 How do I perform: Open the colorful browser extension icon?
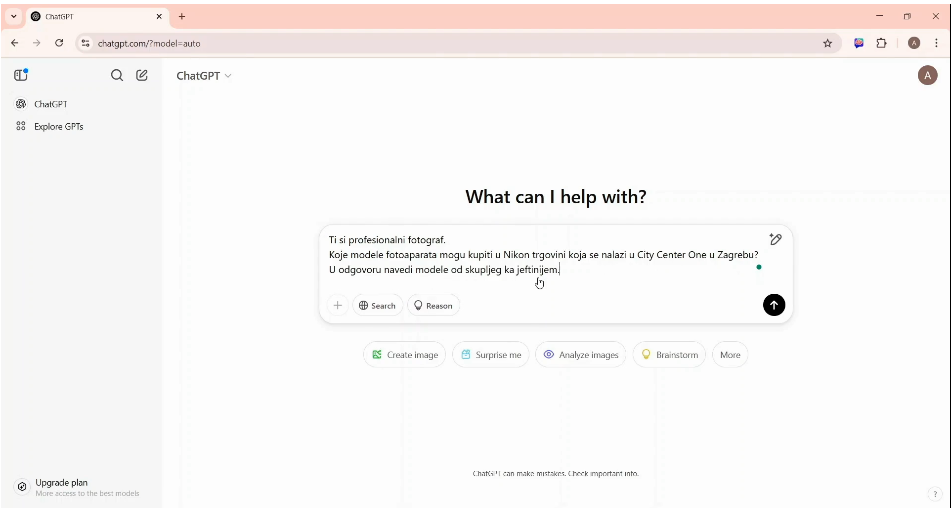tap(859, 43)
